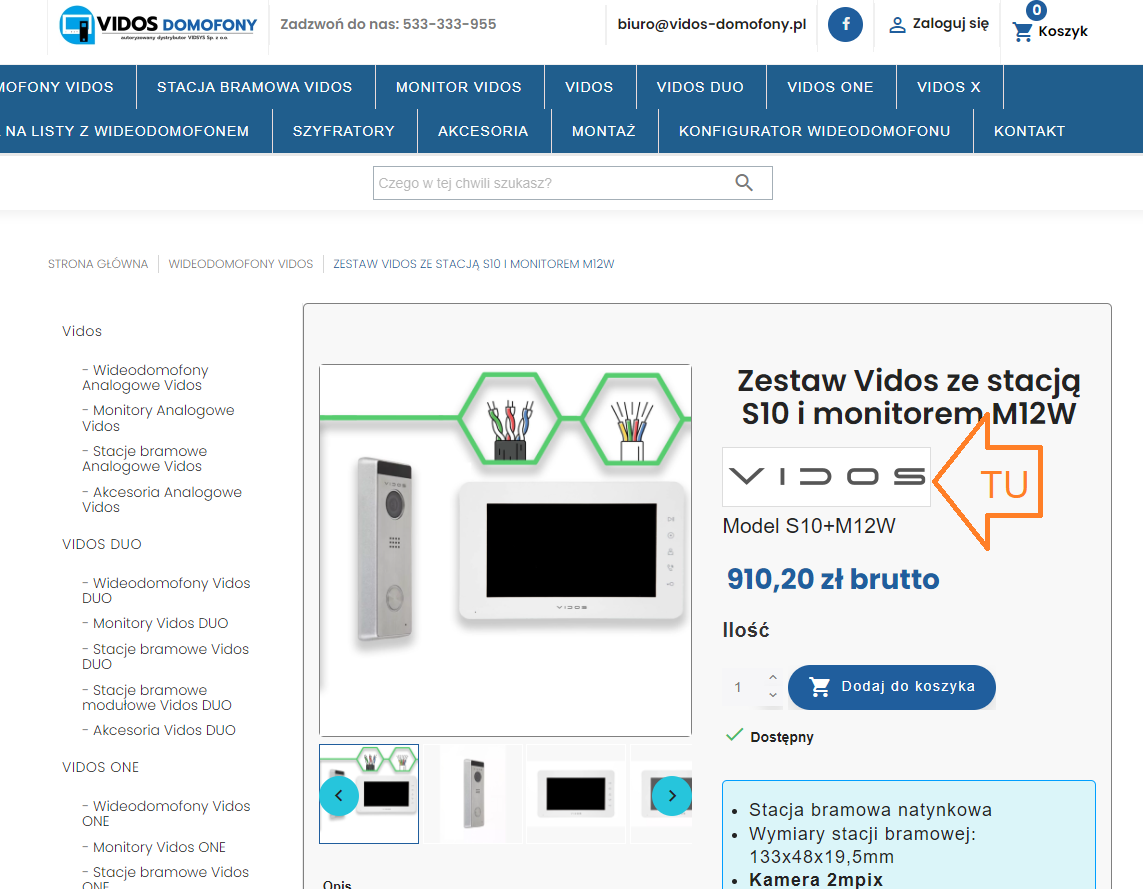Click current breadcrumb Zestaw Vidos ze stacją S10
This screenshot has height=889, width=1143.
tap(474, 264)
